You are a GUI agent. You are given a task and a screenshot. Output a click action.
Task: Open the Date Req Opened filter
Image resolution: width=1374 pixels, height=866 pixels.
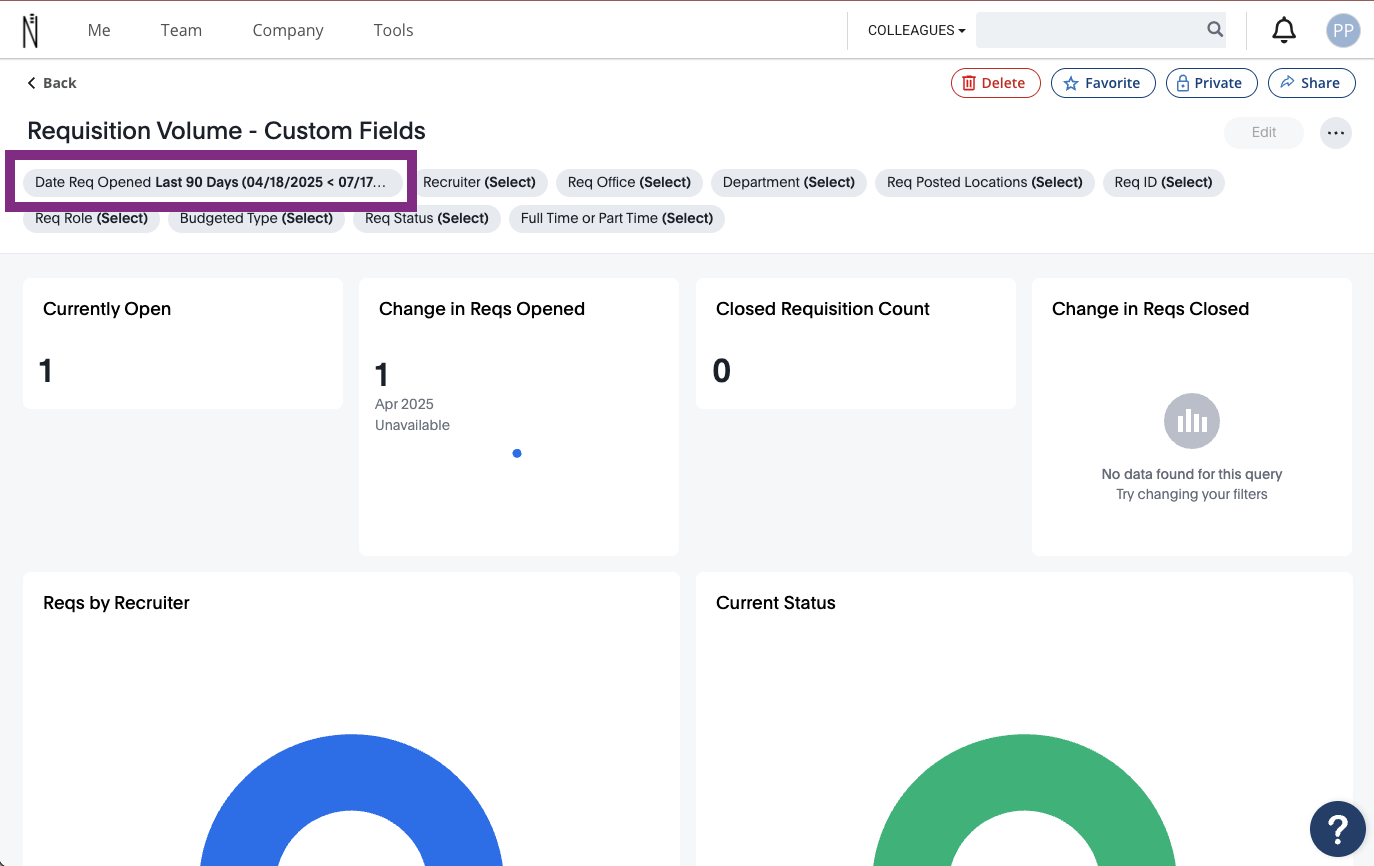[212, 182]
